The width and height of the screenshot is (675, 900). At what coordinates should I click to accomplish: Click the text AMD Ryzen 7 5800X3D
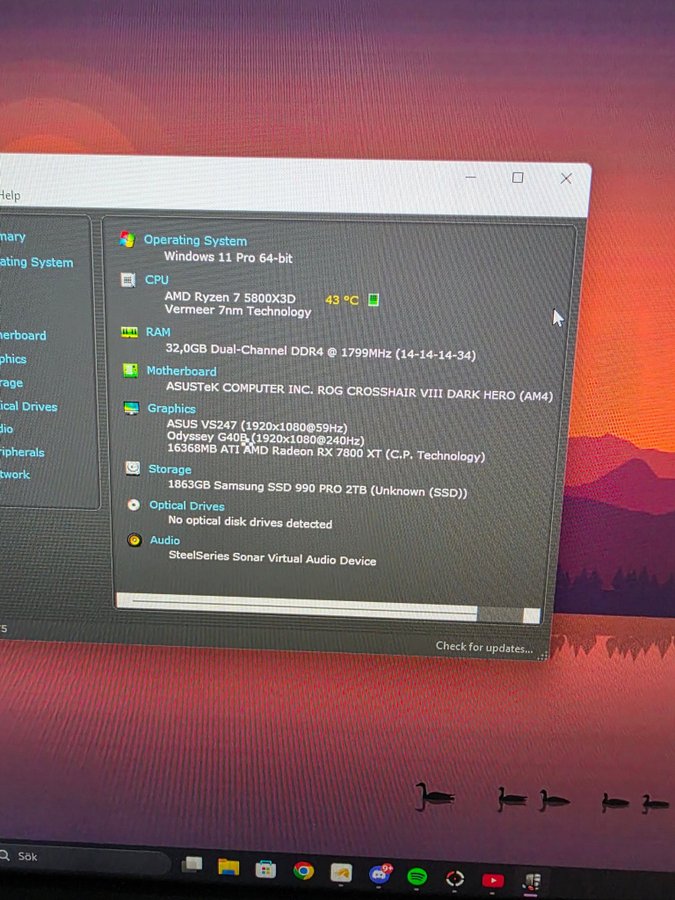click(x=230, y=297)
